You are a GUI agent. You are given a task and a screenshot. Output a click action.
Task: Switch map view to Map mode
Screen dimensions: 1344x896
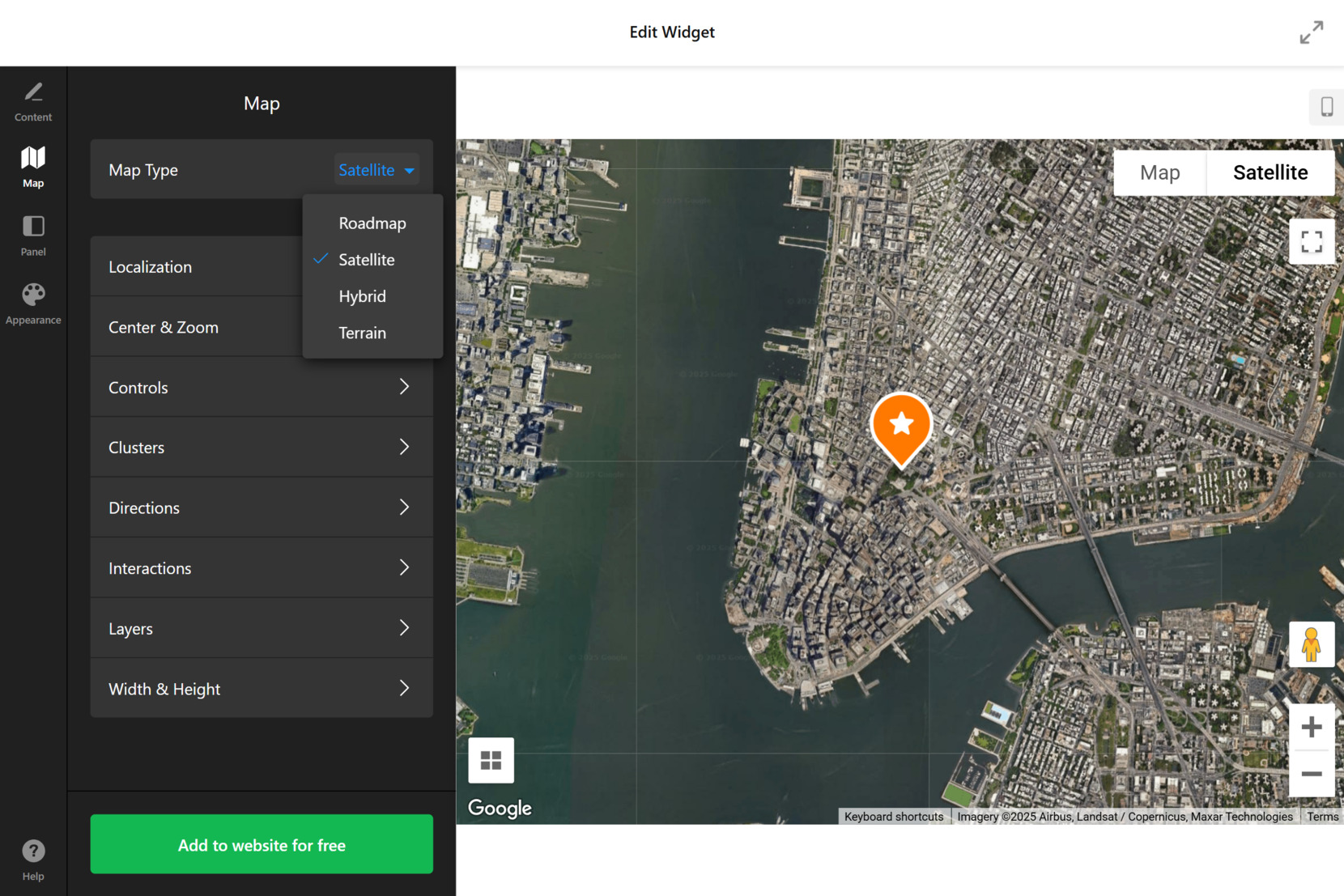coord(1159,172)
